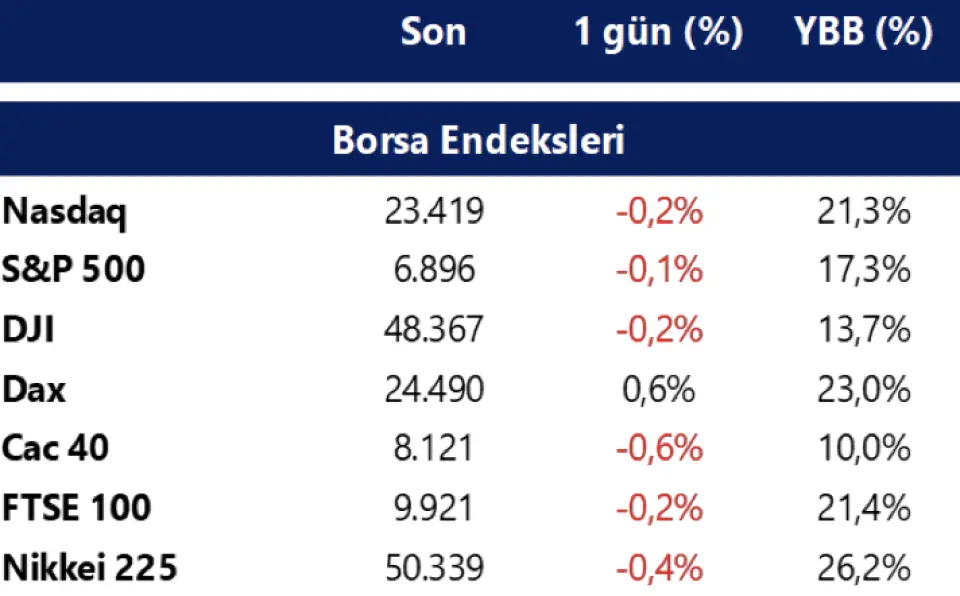Click Nikkei 225 daily change -0,4%
Image resolution: width=960 pixels, height=596 pixels.
pyautogui.click(x=659, y=568)
